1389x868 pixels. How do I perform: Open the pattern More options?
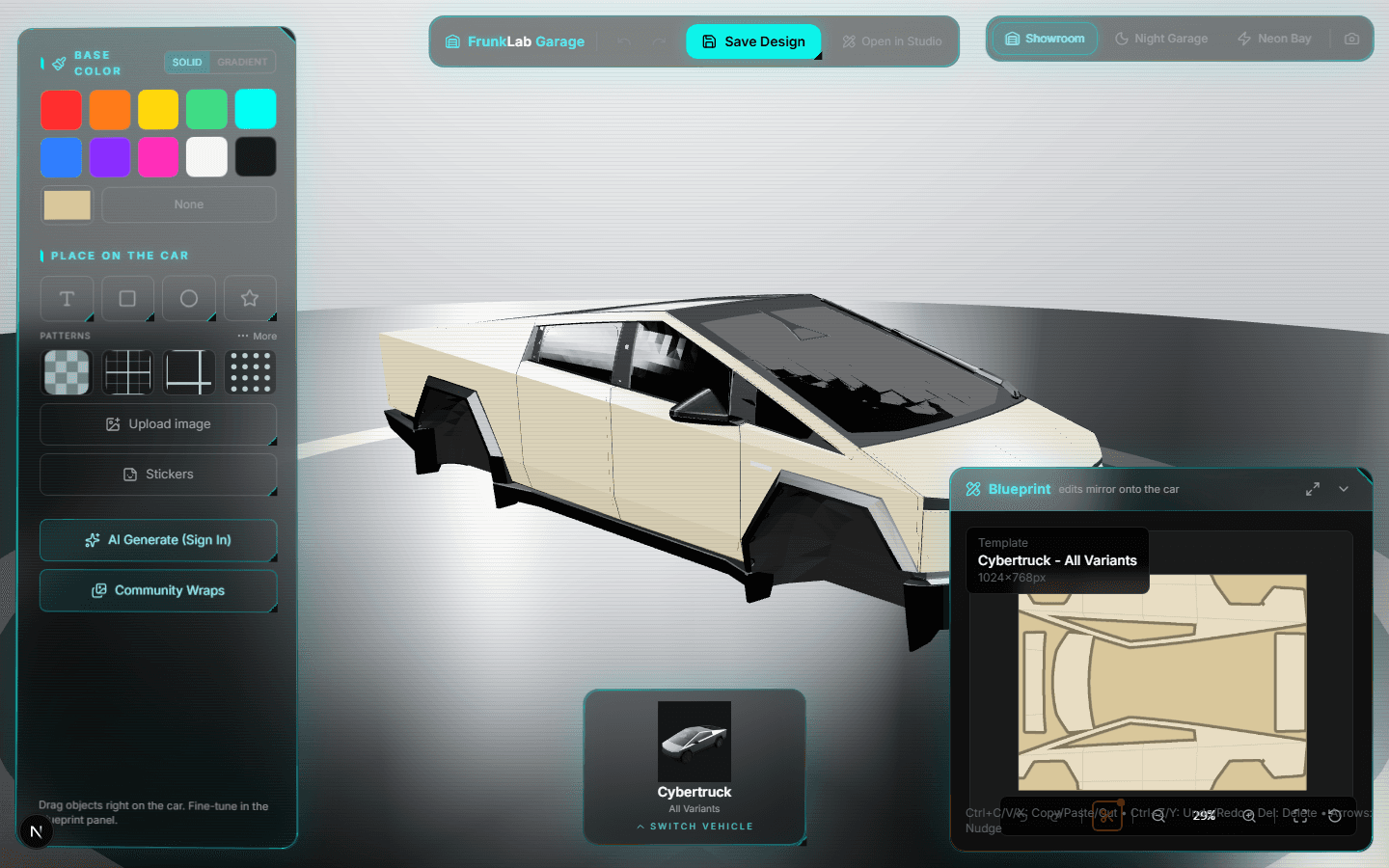pos(257,336)
